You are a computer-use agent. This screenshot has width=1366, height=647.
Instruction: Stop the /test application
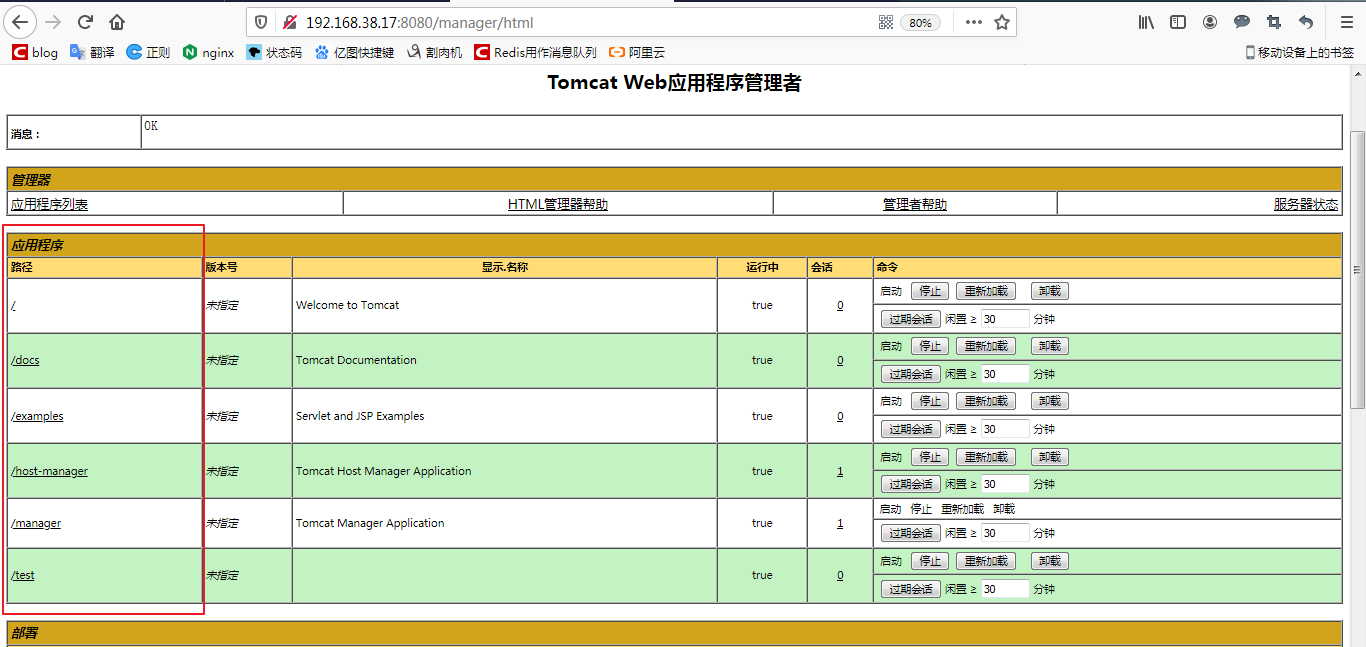pos(930,561)
